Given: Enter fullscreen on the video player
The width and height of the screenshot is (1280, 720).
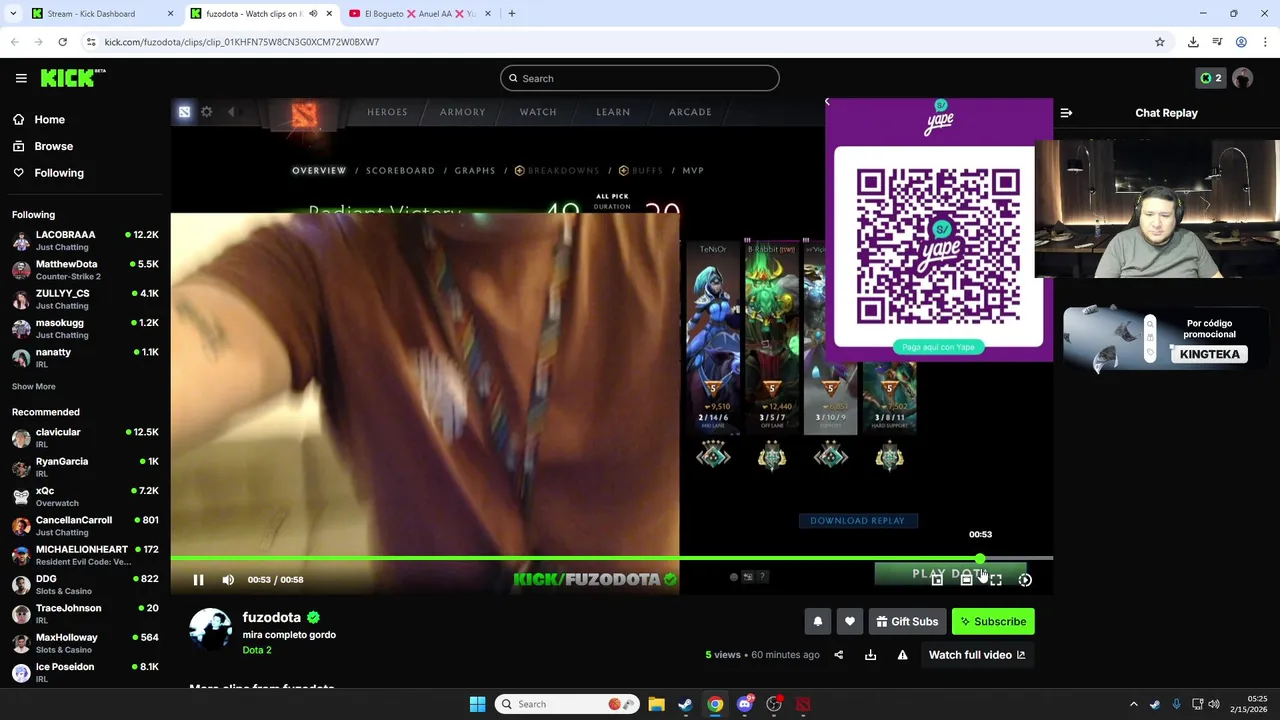Looking at the screenshot, I should (x=996, y=580).
